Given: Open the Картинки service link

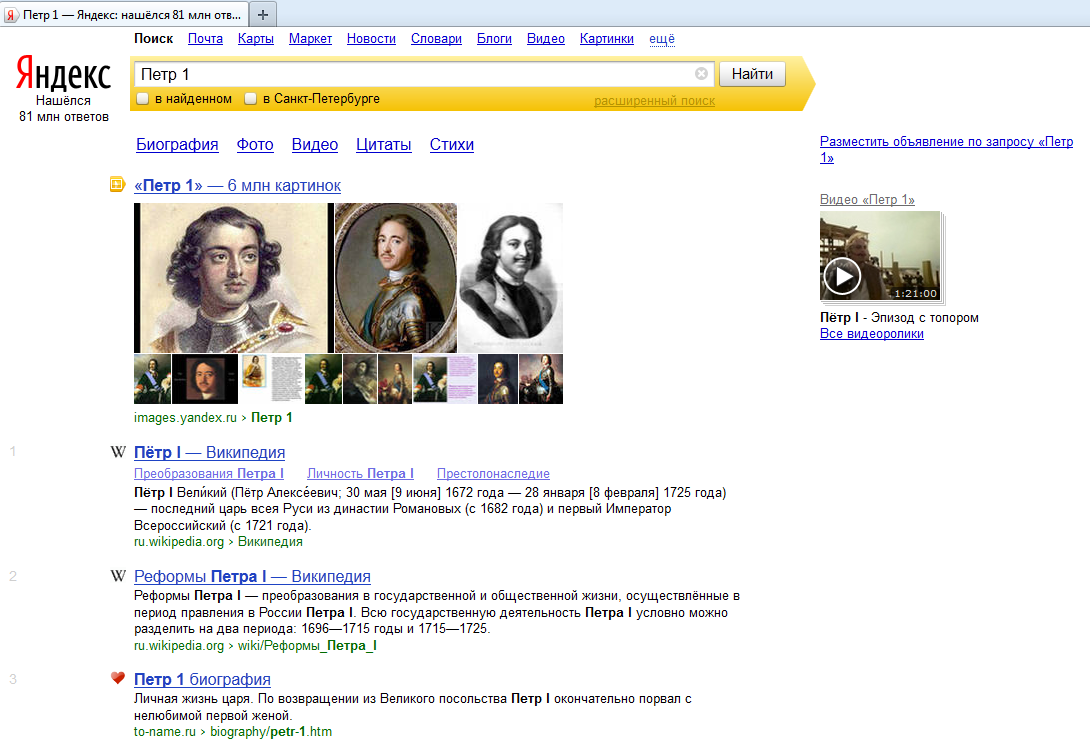Looking at the screenshot, I should [607, 39].
